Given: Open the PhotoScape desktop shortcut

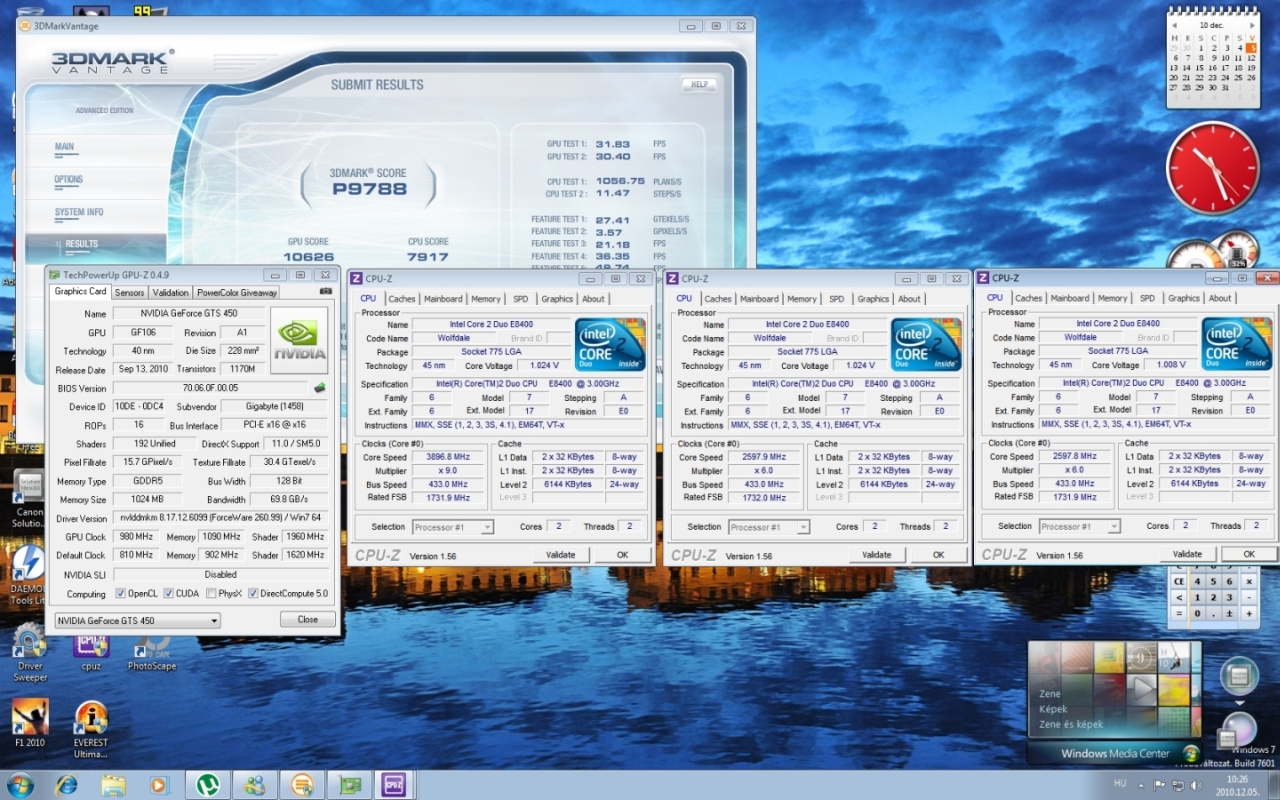Looking at the screenshot, I should coord(151,652).
